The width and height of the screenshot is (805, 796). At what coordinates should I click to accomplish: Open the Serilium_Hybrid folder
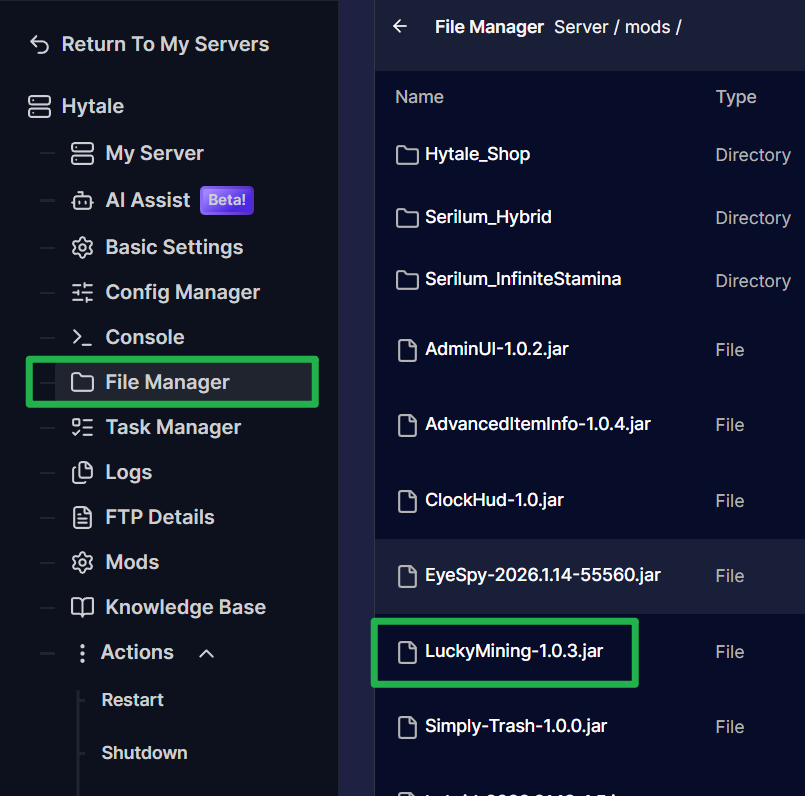487,217
